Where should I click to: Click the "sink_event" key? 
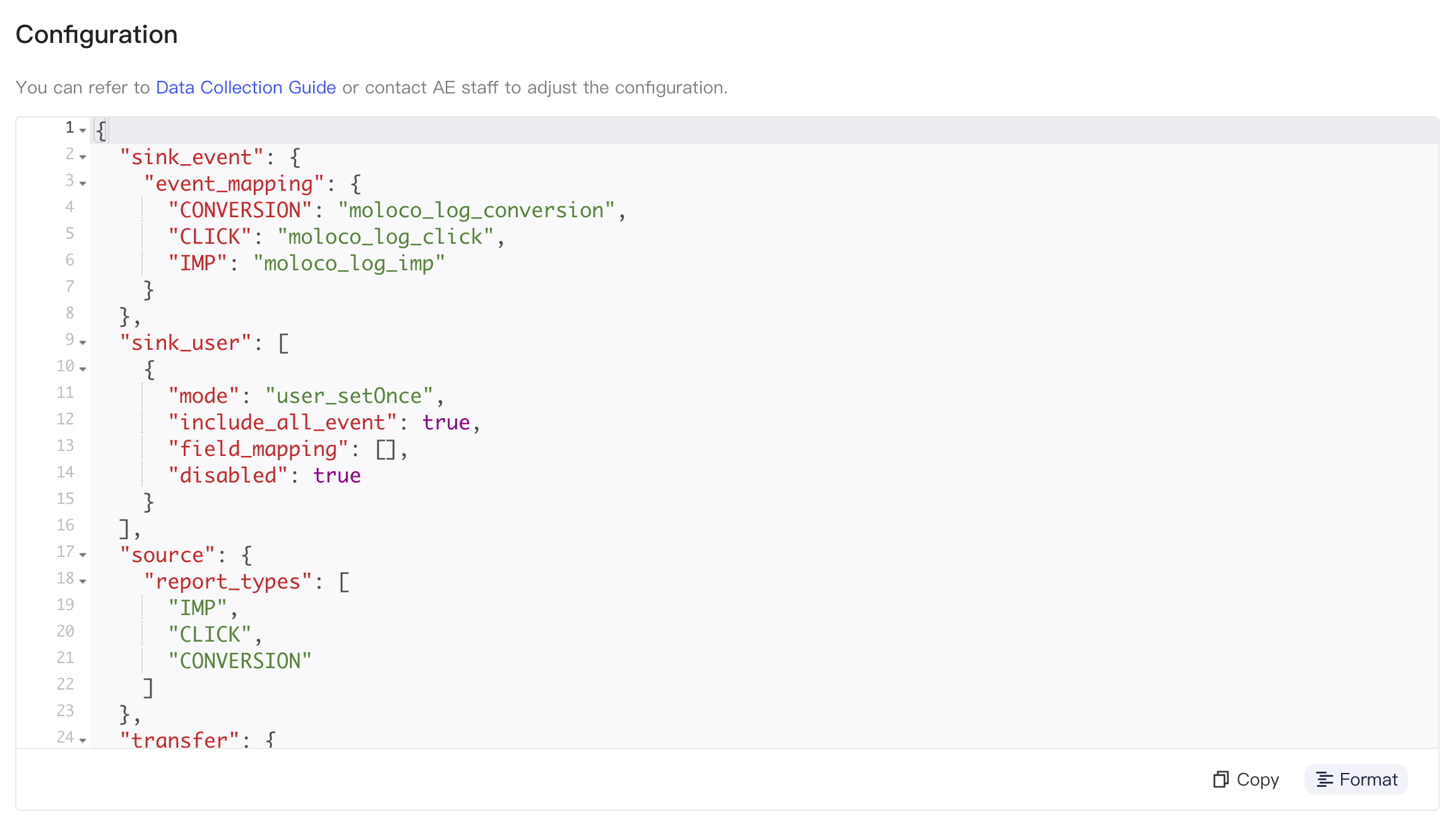[191, 157]
